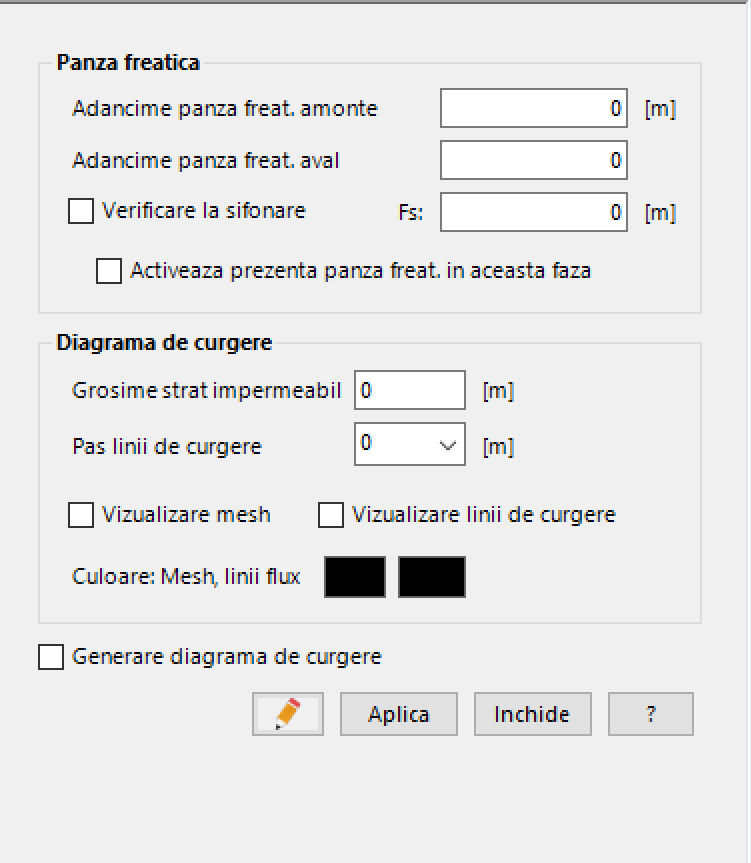Toggle Activeaza prezenta panza freat. checkbox
751x863 pixels.
click(110, 271)
